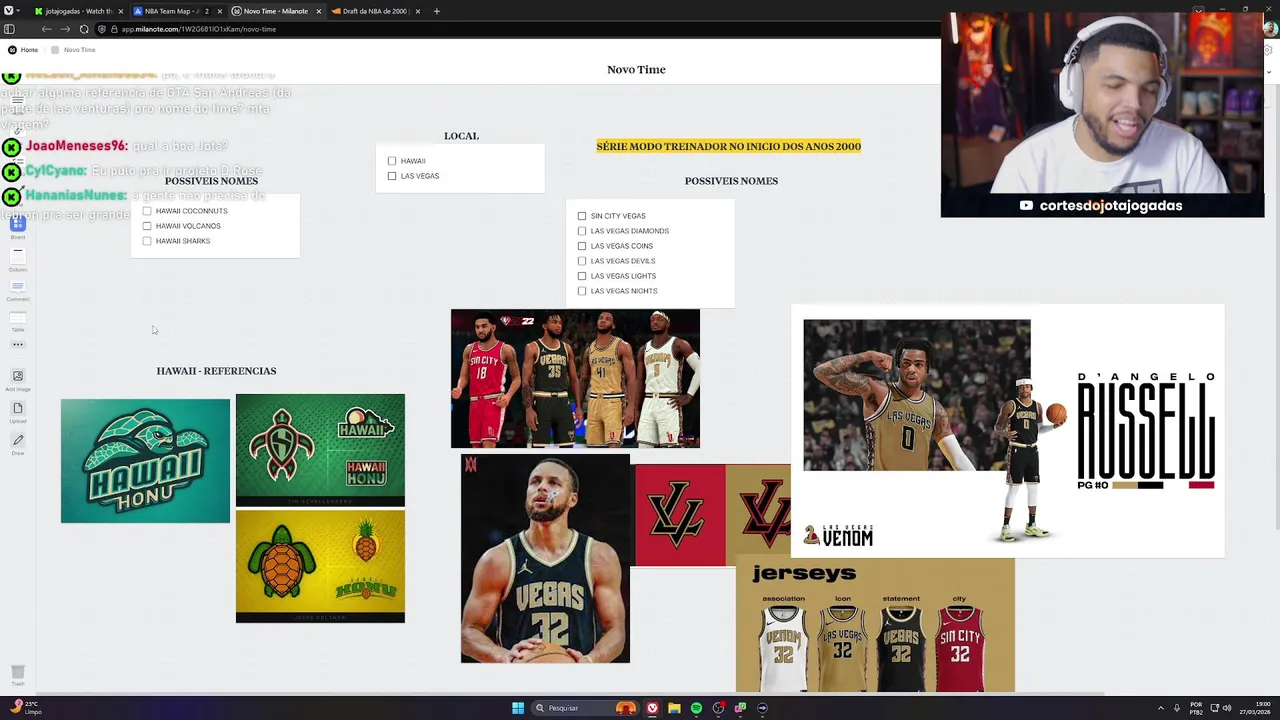Open the Trash at sidebar bottom

pyautogui.click(x=17, y=674)
